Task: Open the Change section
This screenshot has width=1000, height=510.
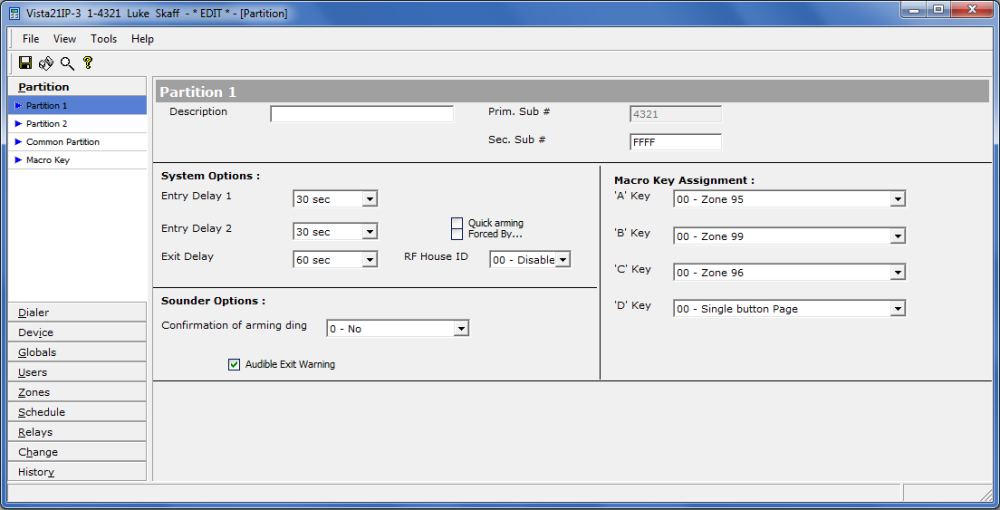Action: point(77,452)
